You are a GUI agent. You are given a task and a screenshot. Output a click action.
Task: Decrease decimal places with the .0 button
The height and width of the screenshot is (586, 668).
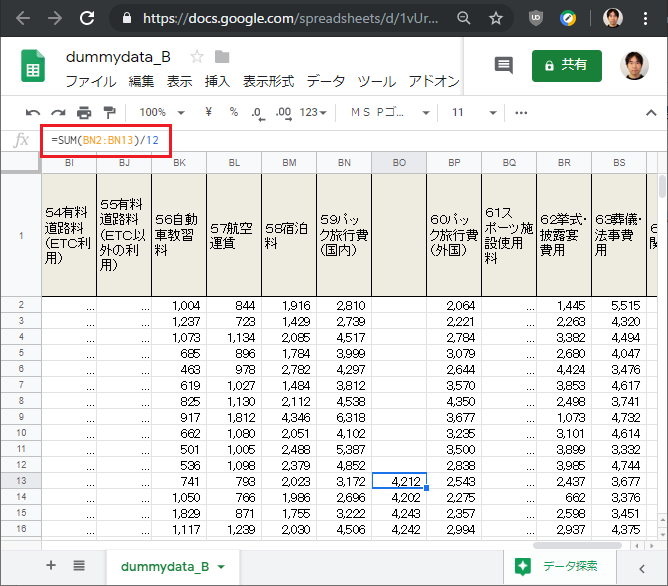pyautogui.click(x=258, y=113)
